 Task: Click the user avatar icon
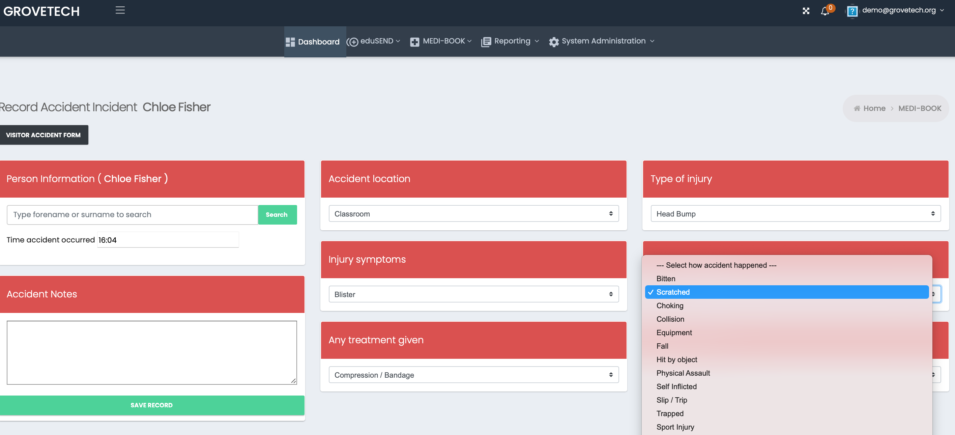[852, 11]
